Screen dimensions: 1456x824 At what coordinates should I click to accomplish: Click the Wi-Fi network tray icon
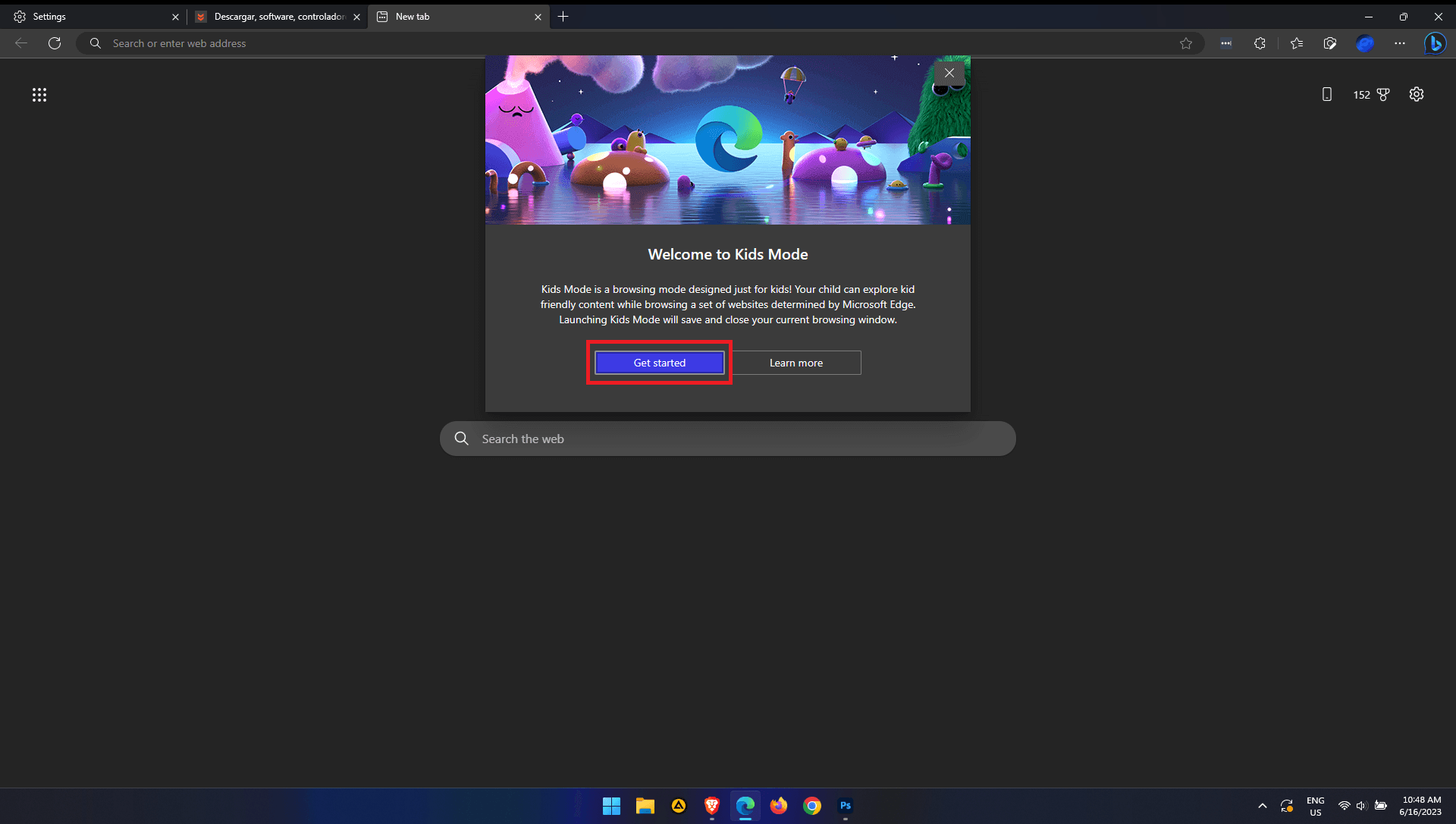[x=1344, y=806]
